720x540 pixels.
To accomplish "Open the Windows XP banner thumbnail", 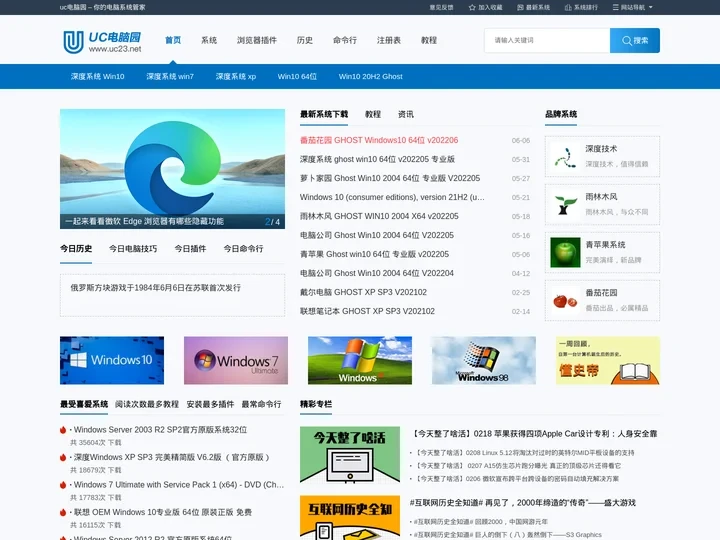I will coord(360,360).
